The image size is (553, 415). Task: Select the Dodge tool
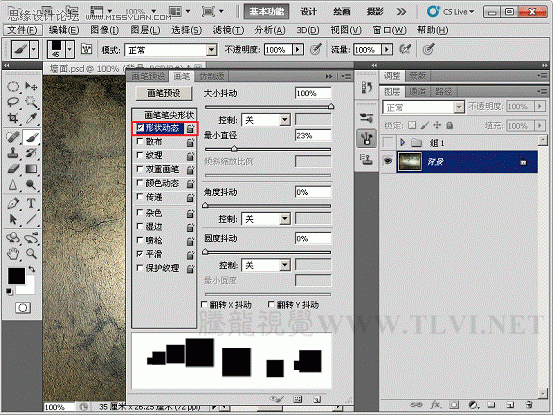click(x=31, y=185)
